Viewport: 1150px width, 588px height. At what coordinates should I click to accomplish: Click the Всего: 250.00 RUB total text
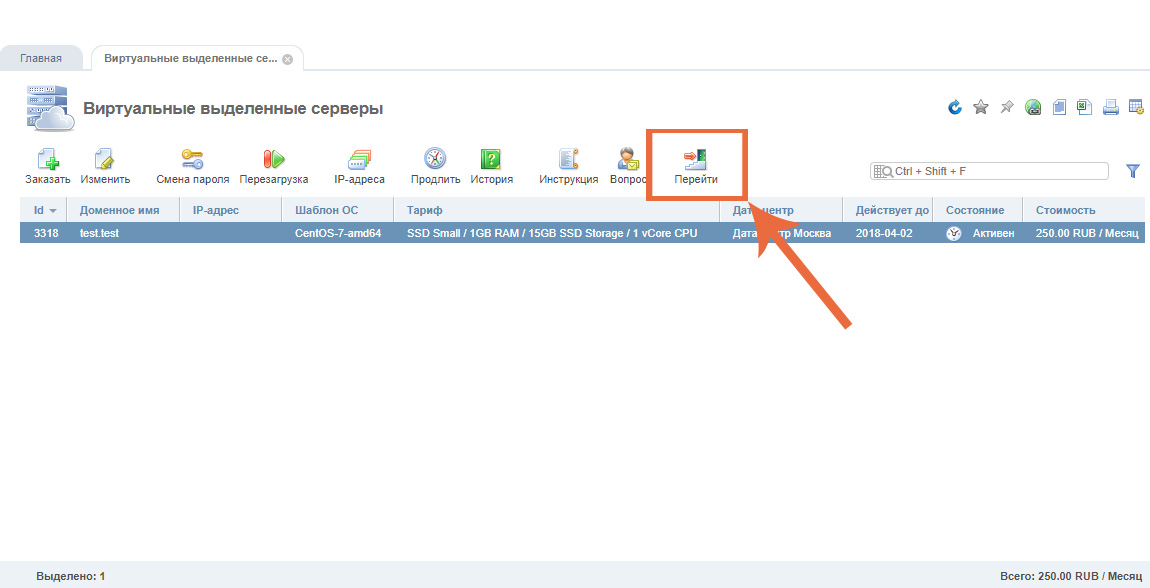click(1071, 576)
